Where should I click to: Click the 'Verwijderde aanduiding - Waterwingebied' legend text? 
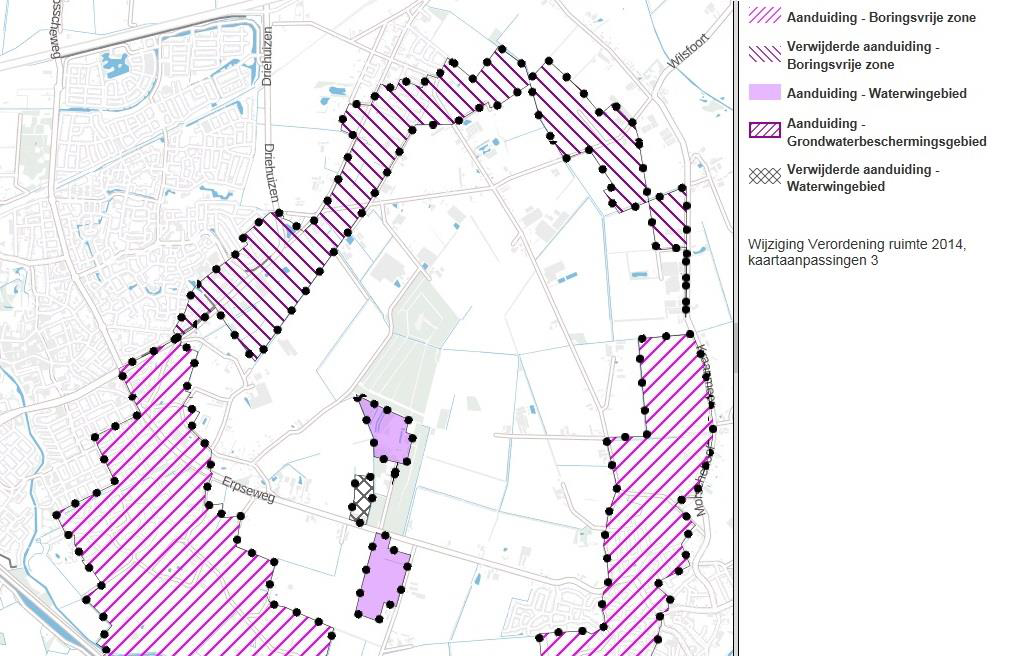click(x=863, y=178)
